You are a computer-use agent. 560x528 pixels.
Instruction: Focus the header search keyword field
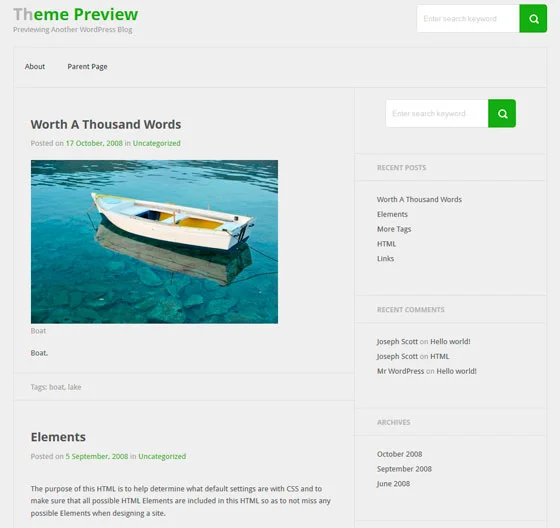coord(468,19)
